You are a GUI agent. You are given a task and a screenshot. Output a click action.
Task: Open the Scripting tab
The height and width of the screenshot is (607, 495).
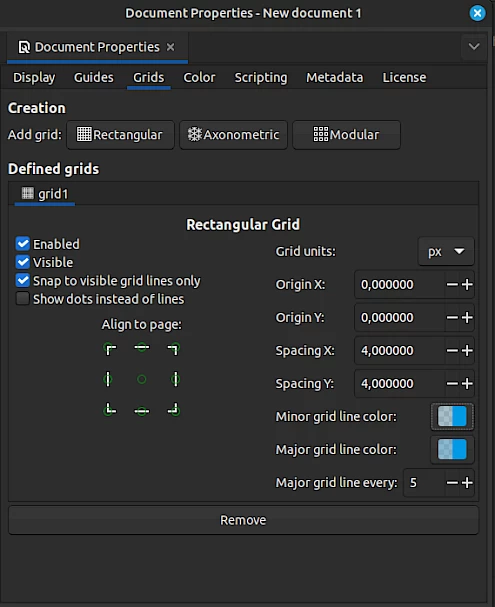tap(261, 77)
